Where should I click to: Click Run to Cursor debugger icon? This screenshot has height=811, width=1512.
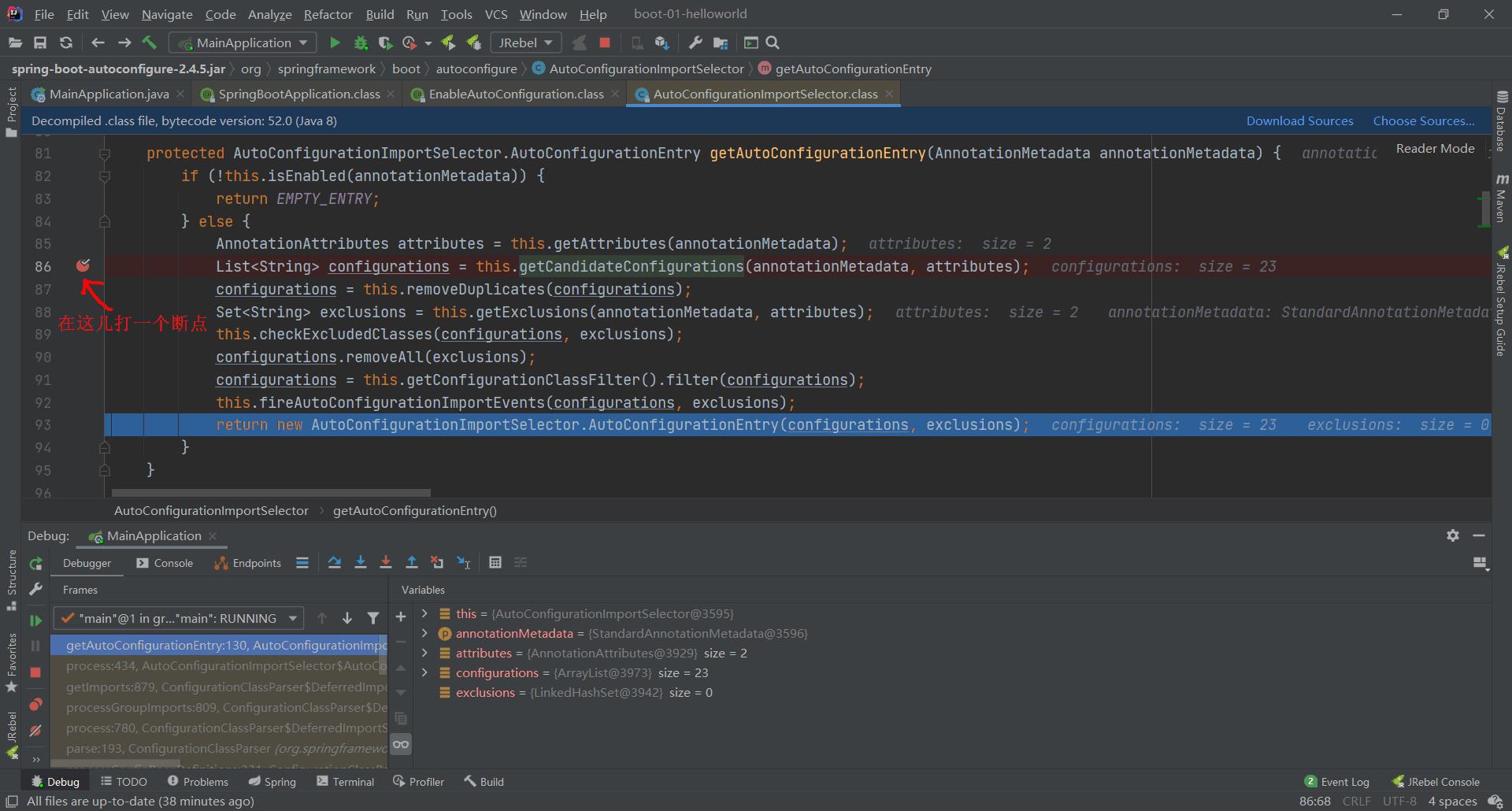click(464, 562)
